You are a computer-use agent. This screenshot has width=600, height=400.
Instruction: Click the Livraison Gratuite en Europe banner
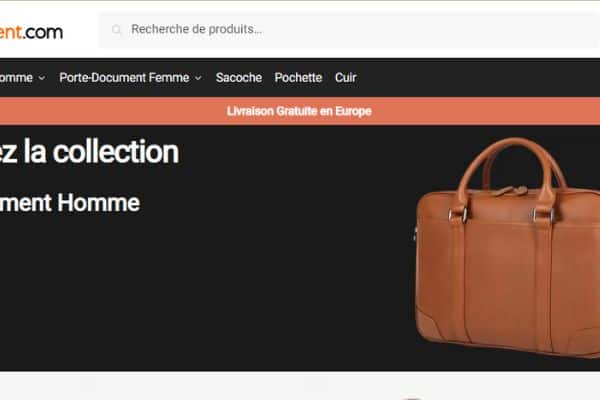299,111
